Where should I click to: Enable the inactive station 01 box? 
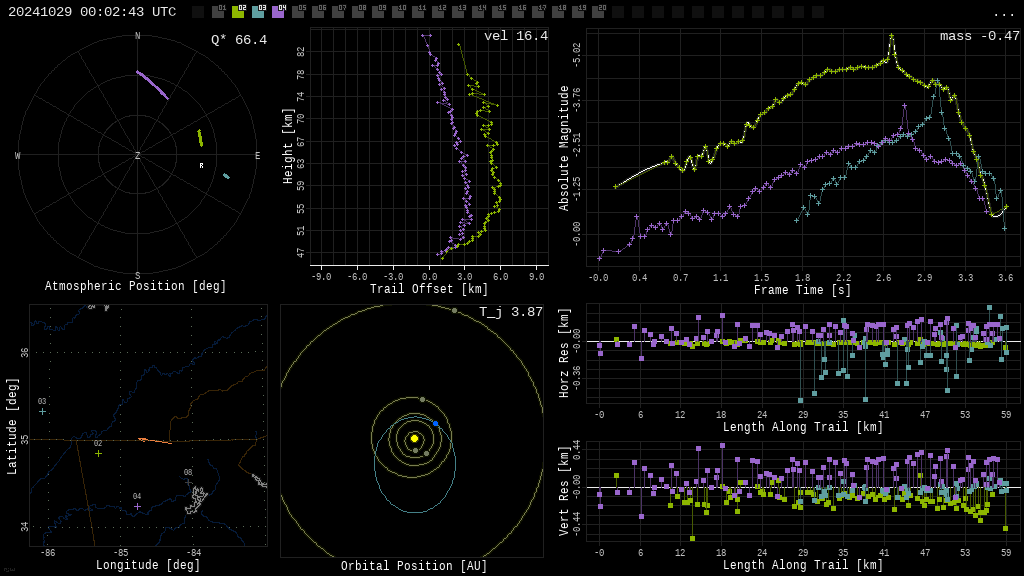click(218, 12)
